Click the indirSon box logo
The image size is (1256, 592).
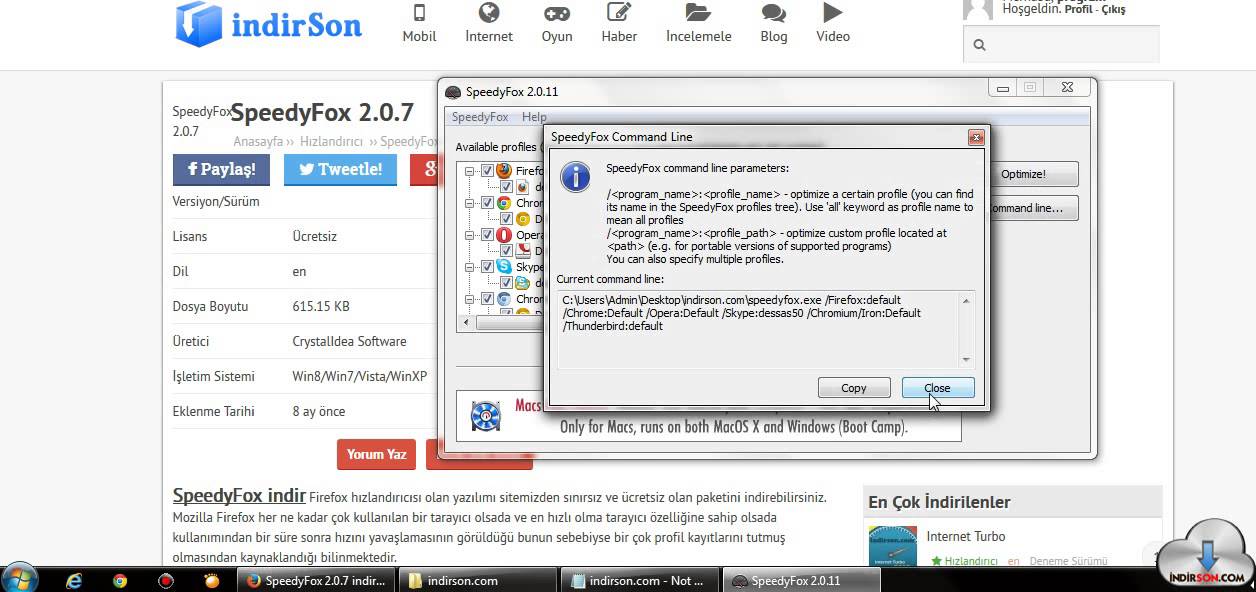pyautogui.click(x=198, y=23)
